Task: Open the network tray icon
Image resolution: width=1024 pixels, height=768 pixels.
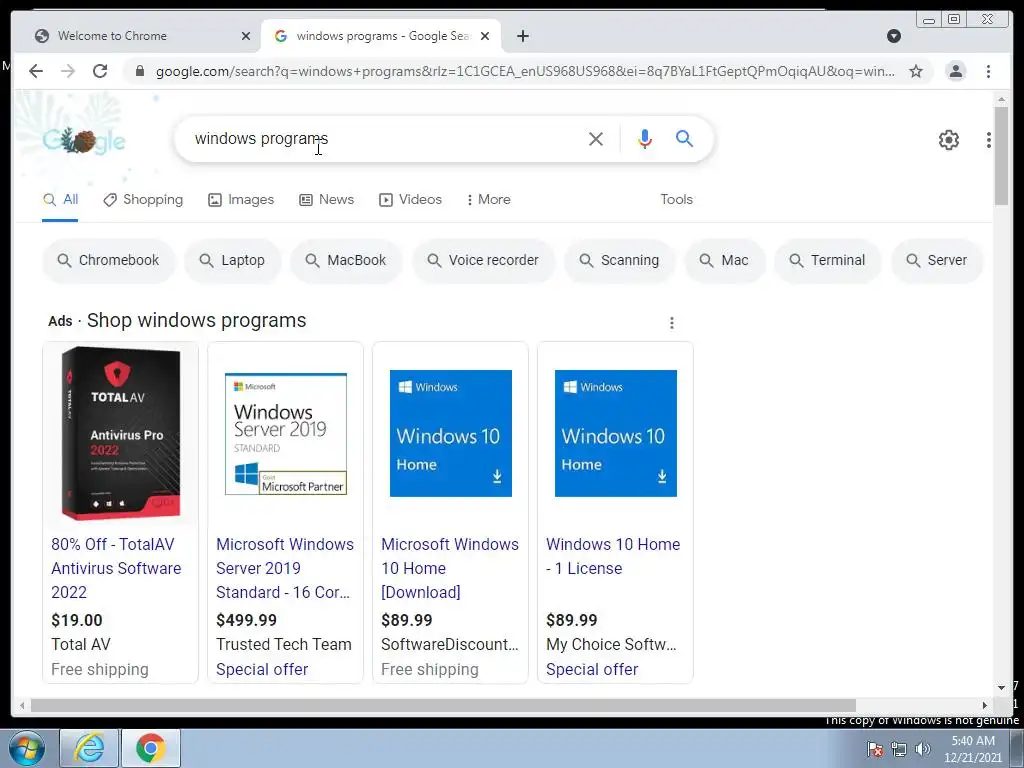Action: pos(899,749)
